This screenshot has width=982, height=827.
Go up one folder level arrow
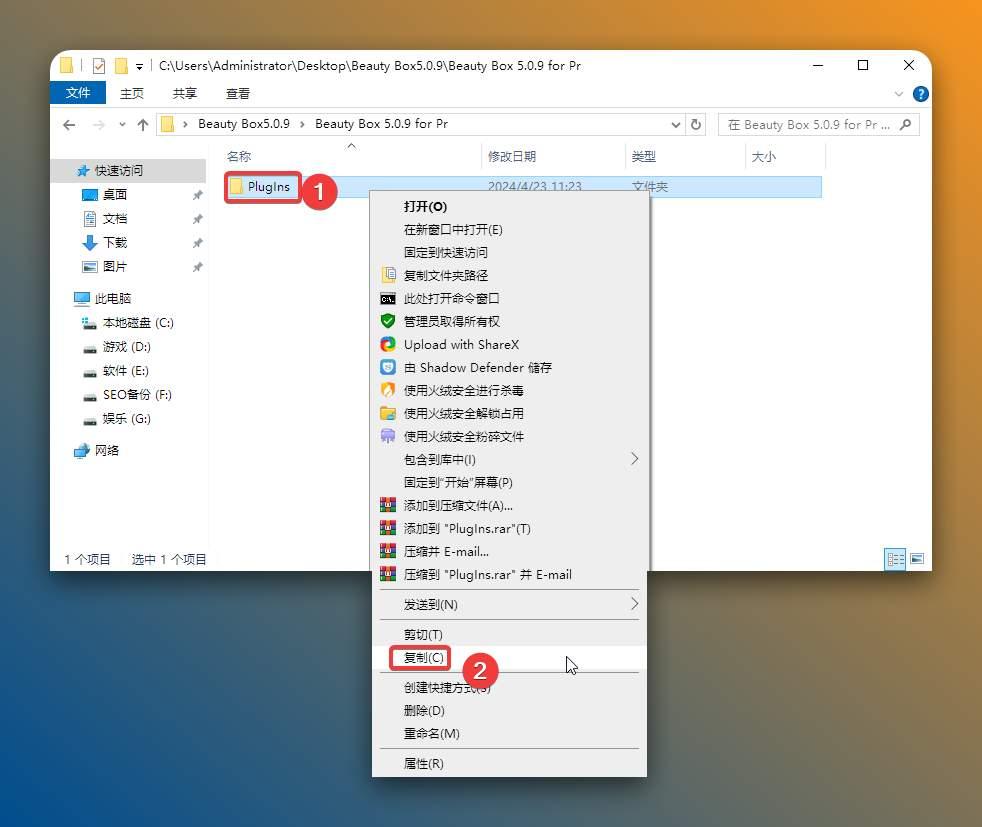(x=143, y=125)
